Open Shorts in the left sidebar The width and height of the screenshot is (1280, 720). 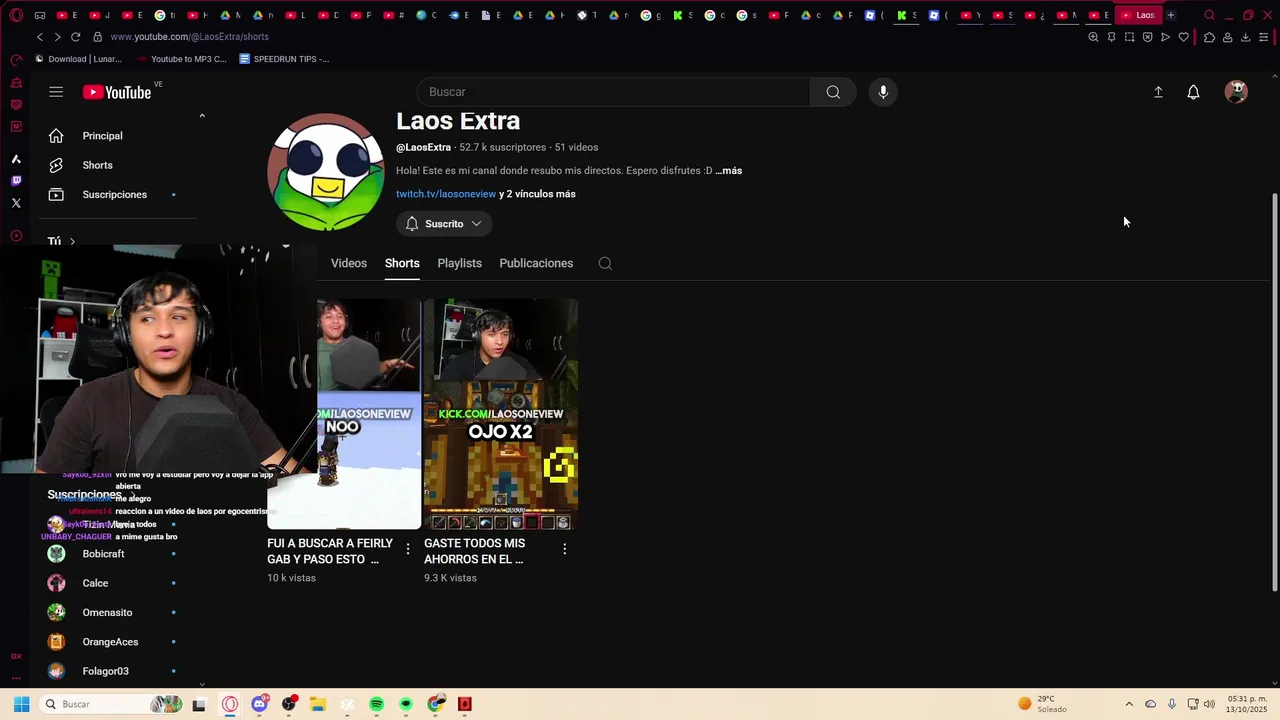click(x=117, y=165)
